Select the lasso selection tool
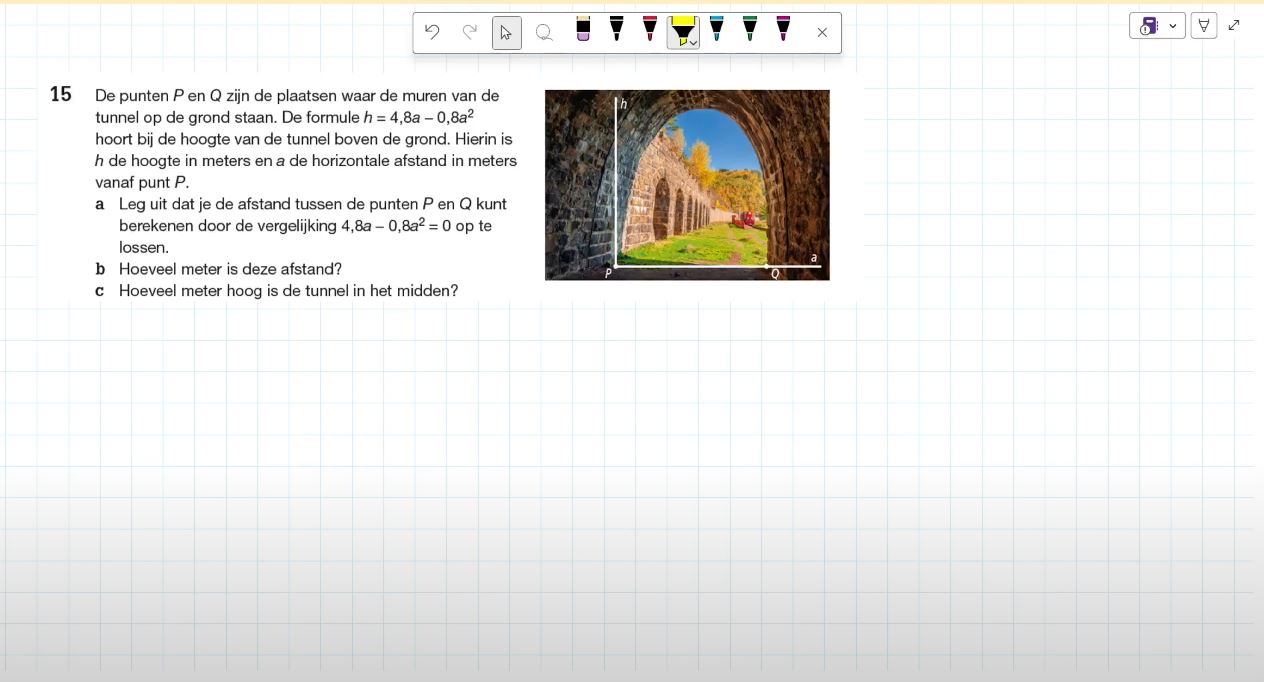Image resolution: width=1264 pixels, height=682 pixels. [544, 33]
